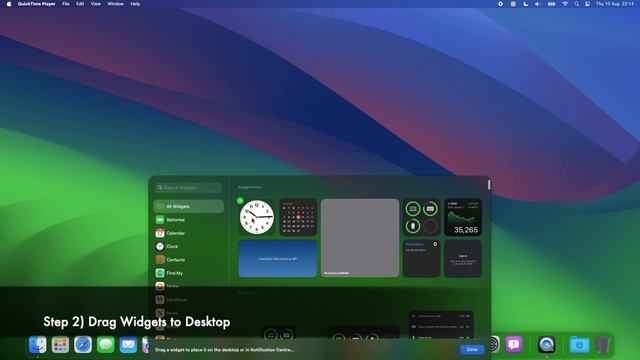Open the purple Feedback Assistant Dock icon
640x360 pixels.
pos(514,344)
